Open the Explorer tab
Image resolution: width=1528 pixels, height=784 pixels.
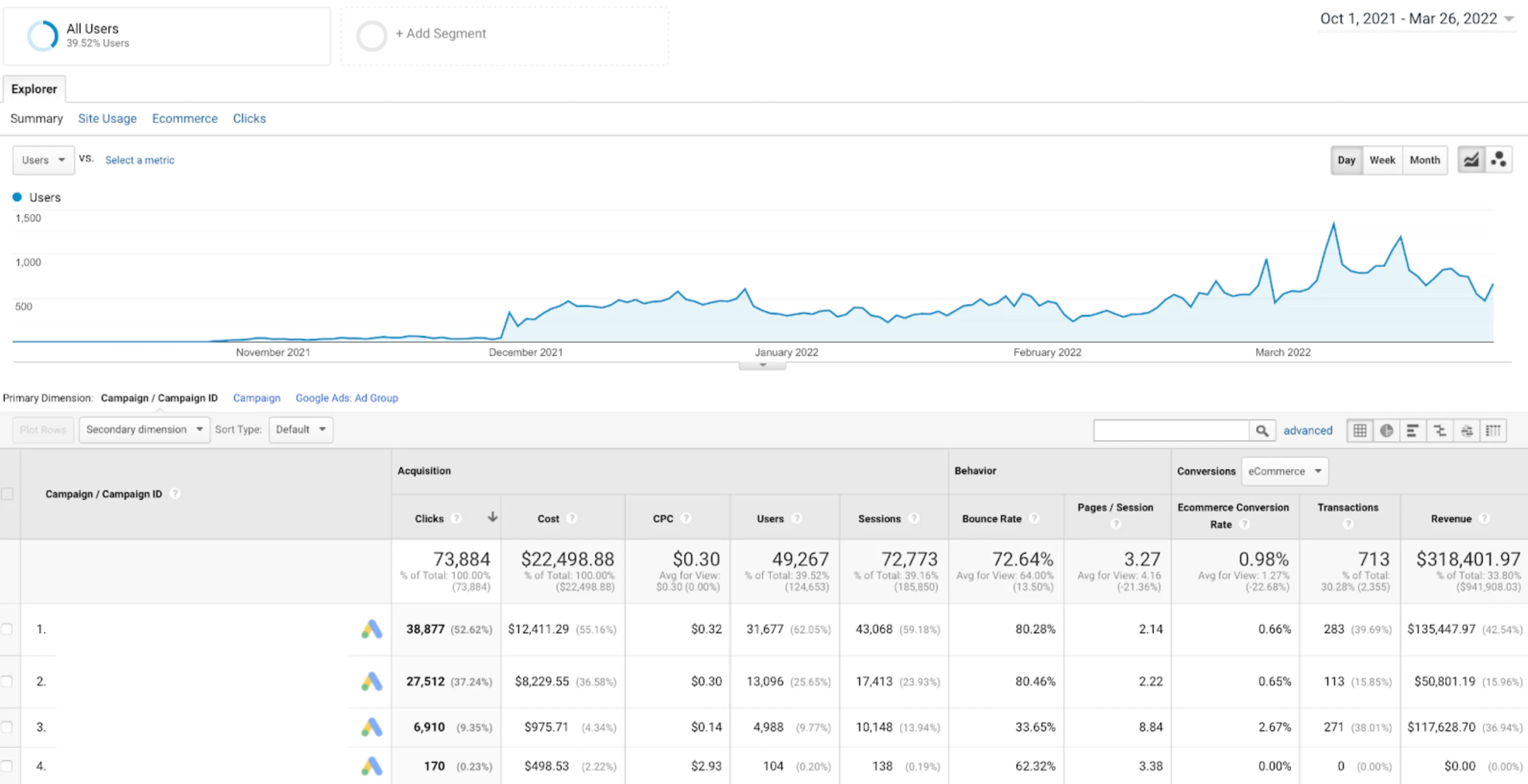tap(35, 89)
